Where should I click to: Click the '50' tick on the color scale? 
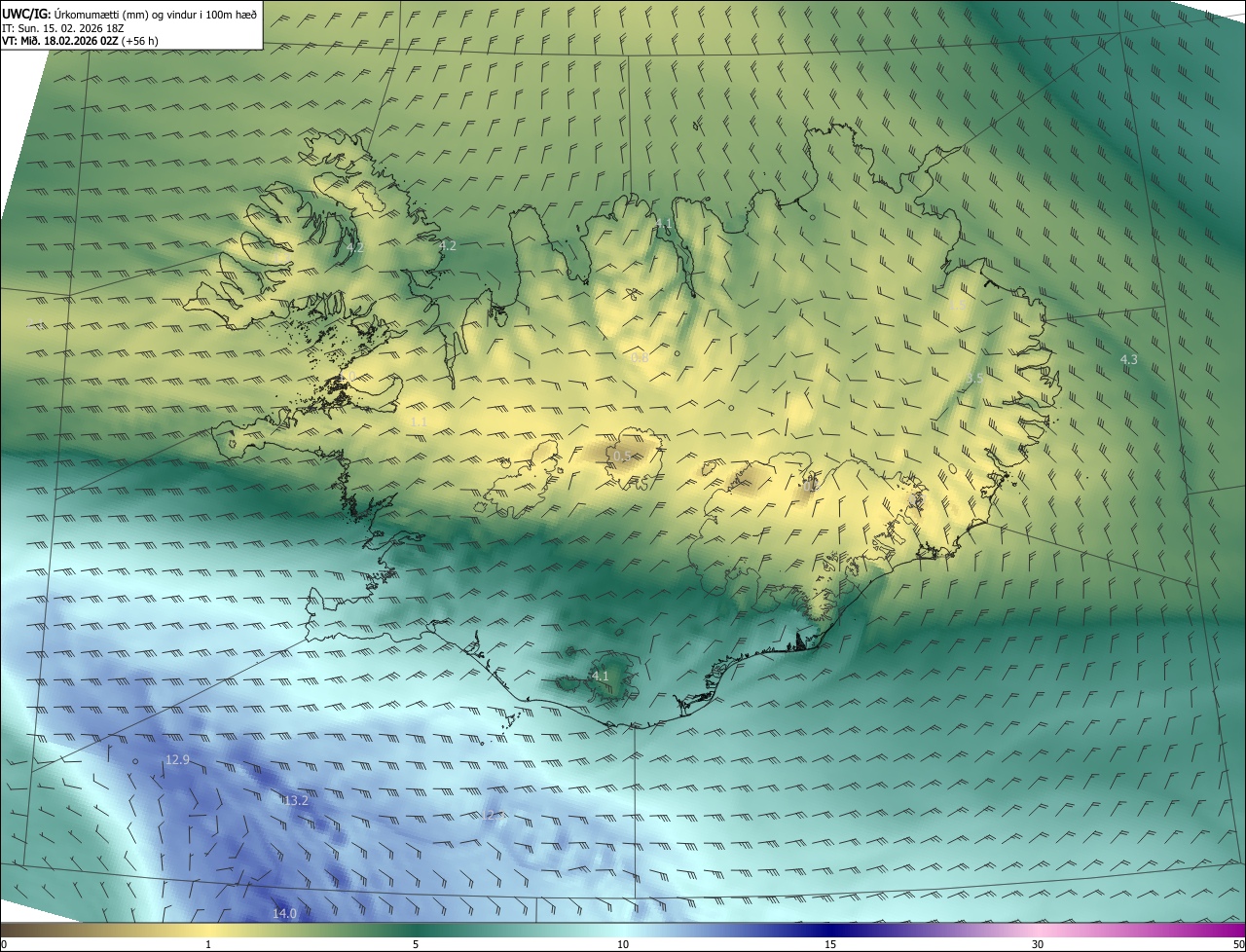point(1238,945)
